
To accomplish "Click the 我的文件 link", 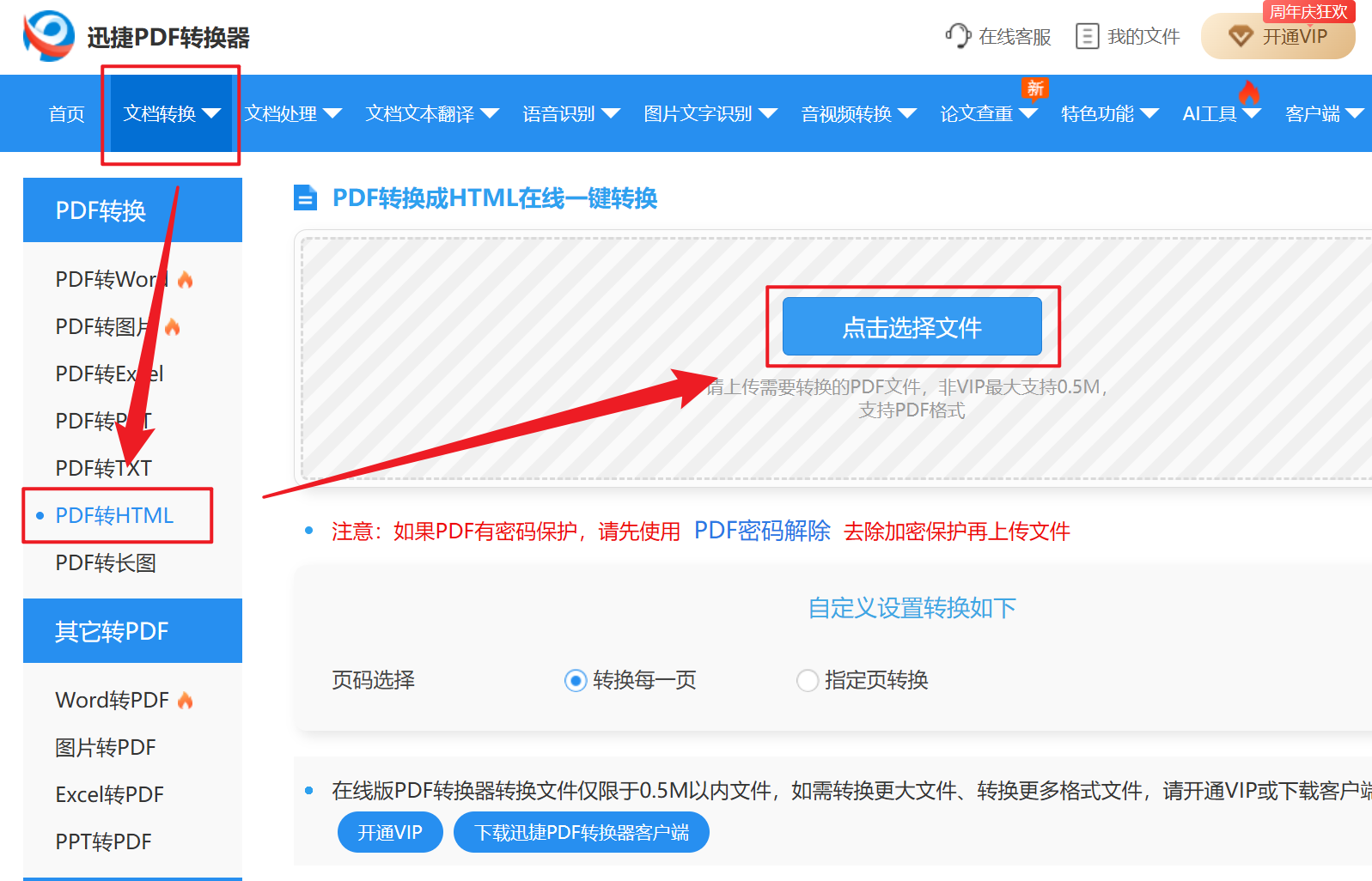I will tap(1143, 36).
